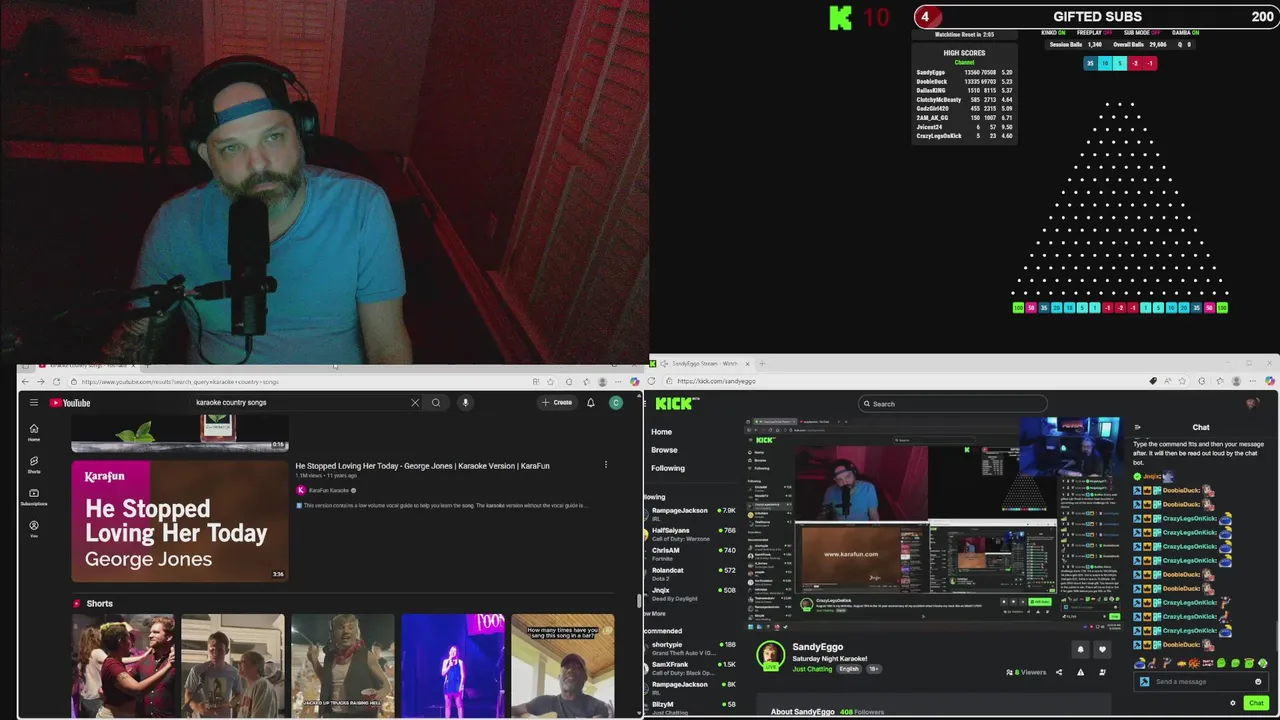The image size is (1280, 720).
Task: Open the emote picker in Kick chat
Action: [1258, 682]
